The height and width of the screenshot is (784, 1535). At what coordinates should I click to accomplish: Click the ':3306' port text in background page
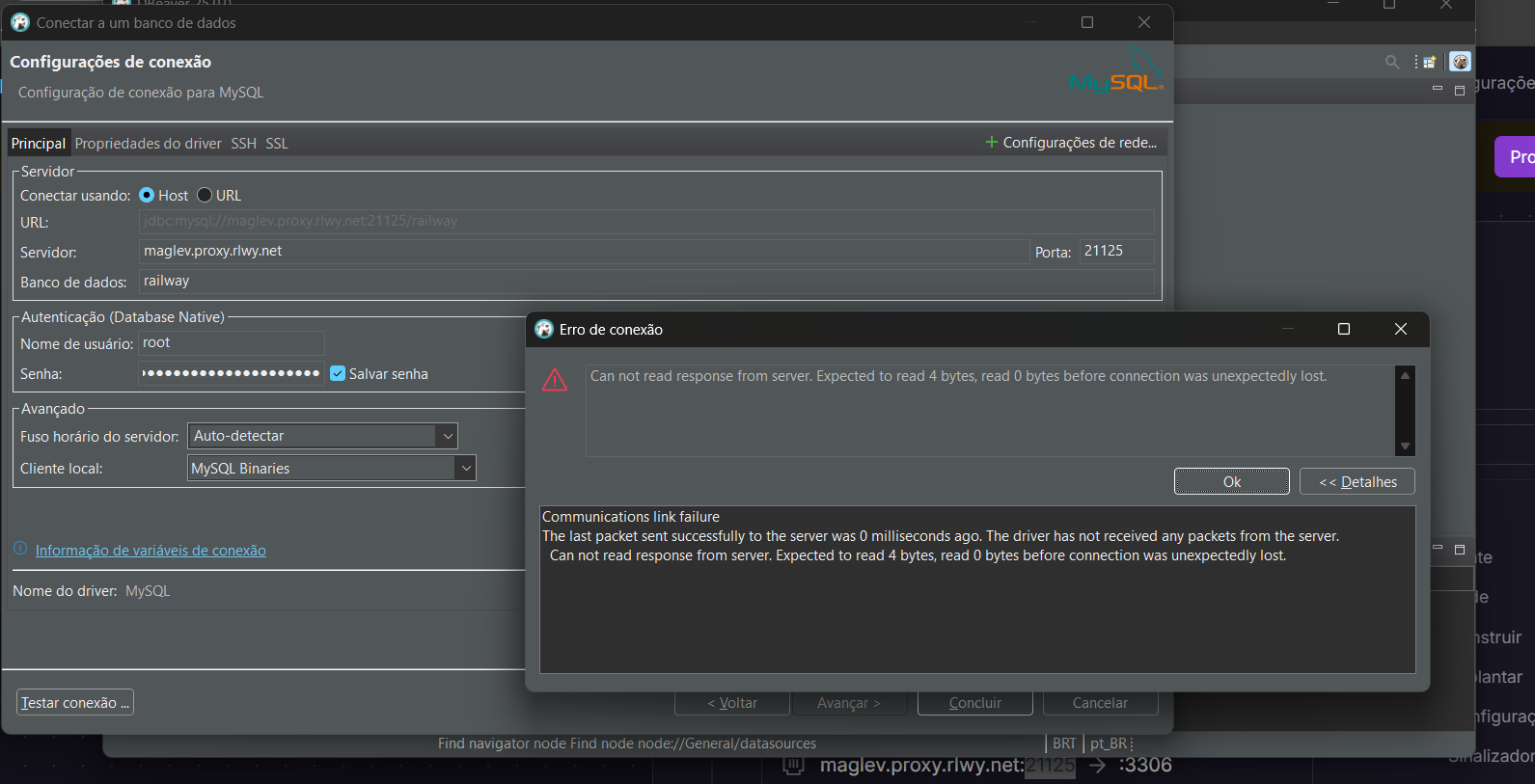pyautogui.click(x=1145, y=765)
